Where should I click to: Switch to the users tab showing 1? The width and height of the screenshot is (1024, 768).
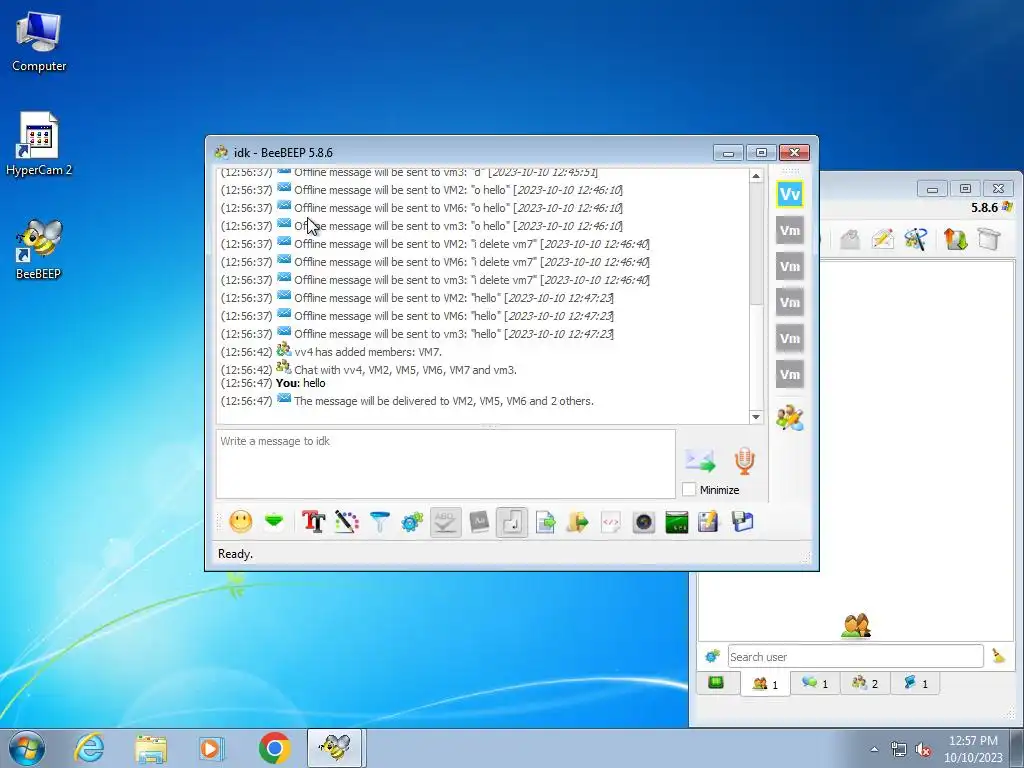click(765, 684)
